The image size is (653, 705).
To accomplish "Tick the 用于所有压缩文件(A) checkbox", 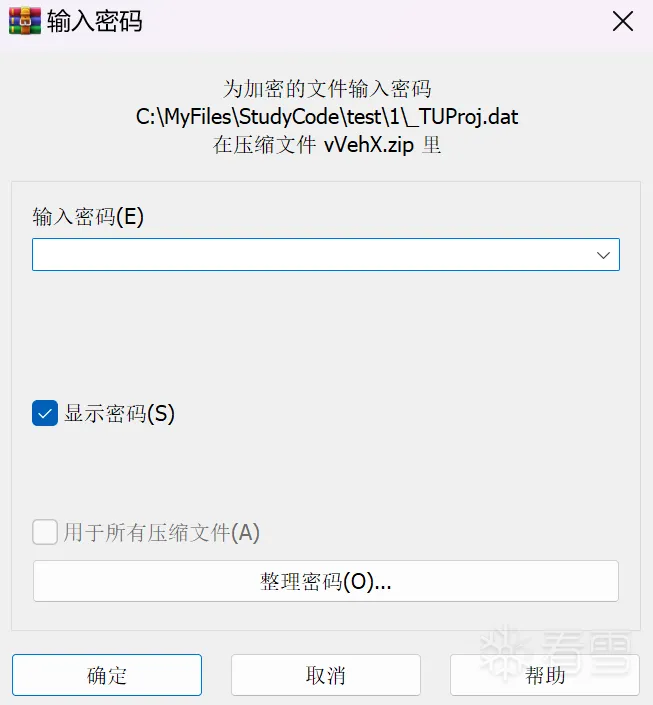I will [x=45, y=532].
